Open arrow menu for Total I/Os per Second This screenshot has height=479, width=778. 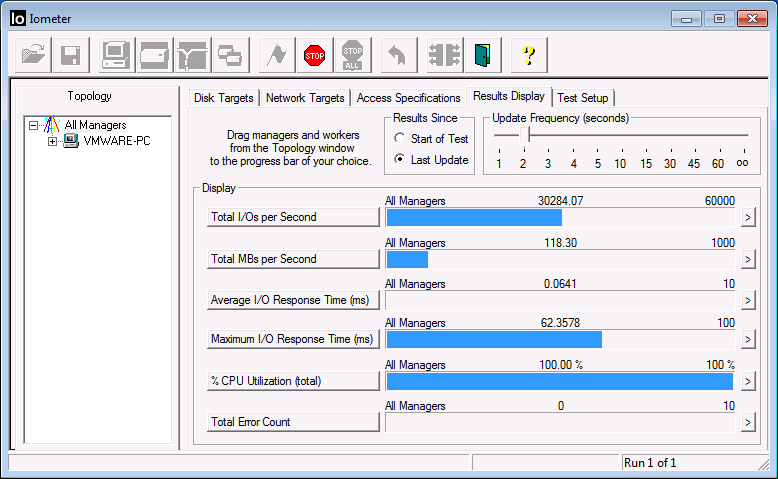pyautogui.click(x=746, y=218)
